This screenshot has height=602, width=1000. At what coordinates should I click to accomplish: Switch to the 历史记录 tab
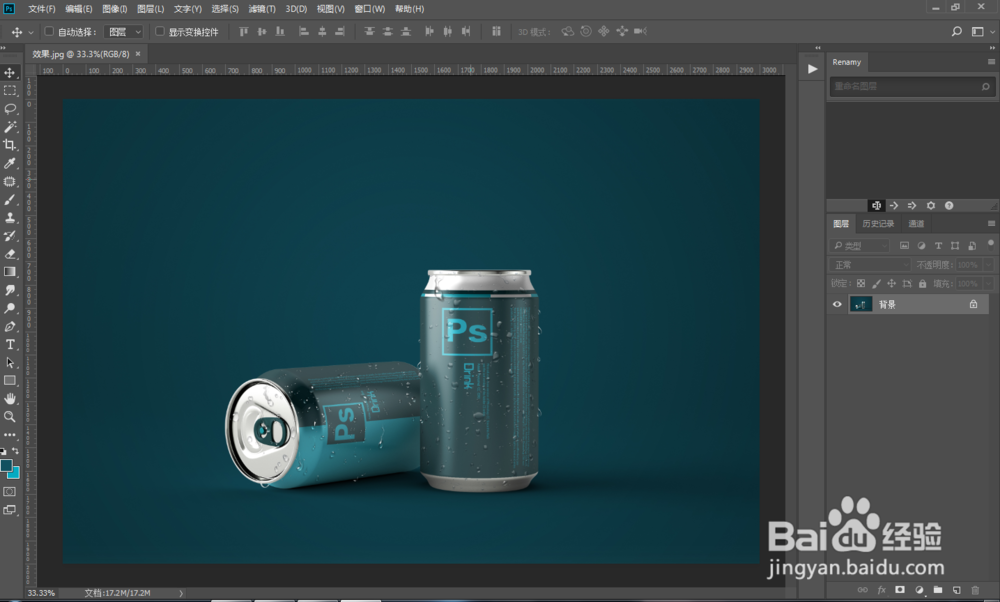(878, 223)
